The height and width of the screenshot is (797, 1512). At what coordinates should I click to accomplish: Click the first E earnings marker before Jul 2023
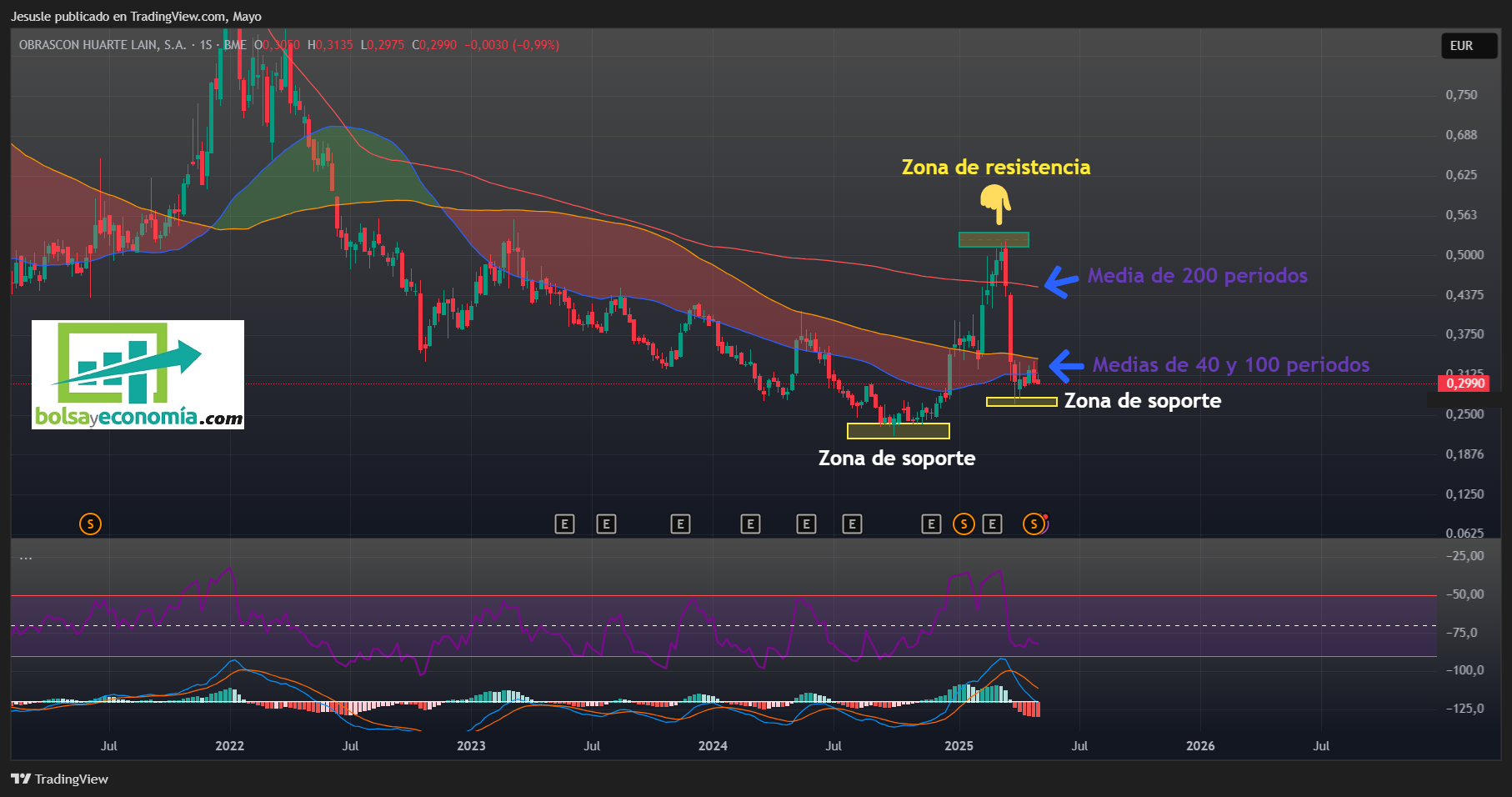564,524
